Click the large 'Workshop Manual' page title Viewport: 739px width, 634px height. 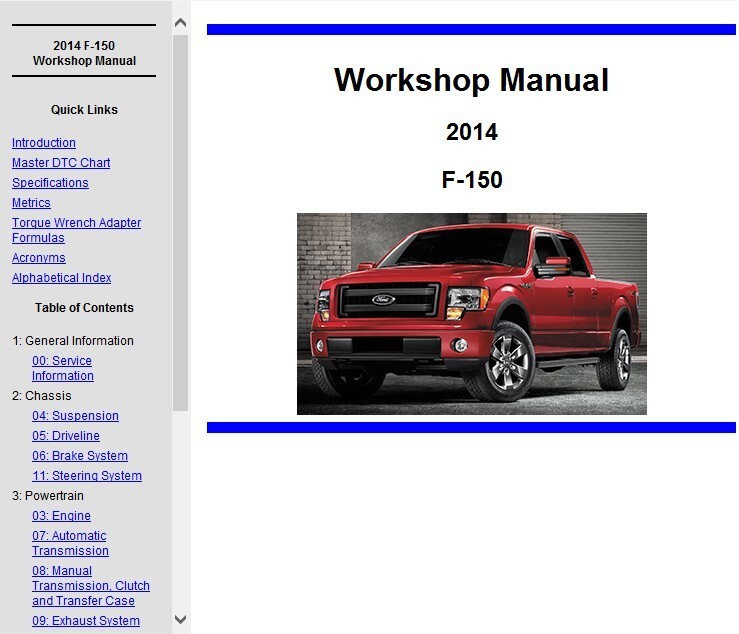pos(472,80)
